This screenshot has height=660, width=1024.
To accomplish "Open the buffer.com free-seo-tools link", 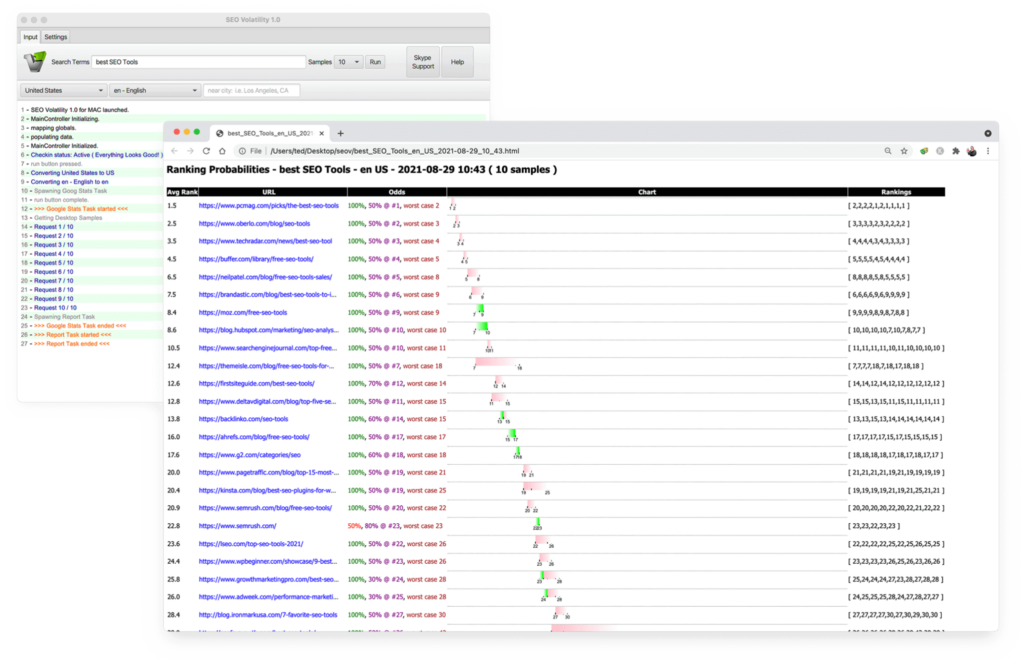I will coord(256,259).
